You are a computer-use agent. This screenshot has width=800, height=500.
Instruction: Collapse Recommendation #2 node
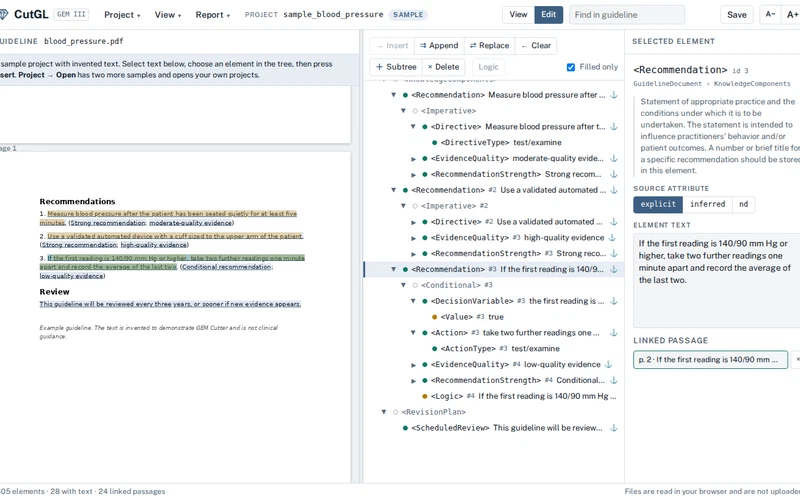pos(393,190)
